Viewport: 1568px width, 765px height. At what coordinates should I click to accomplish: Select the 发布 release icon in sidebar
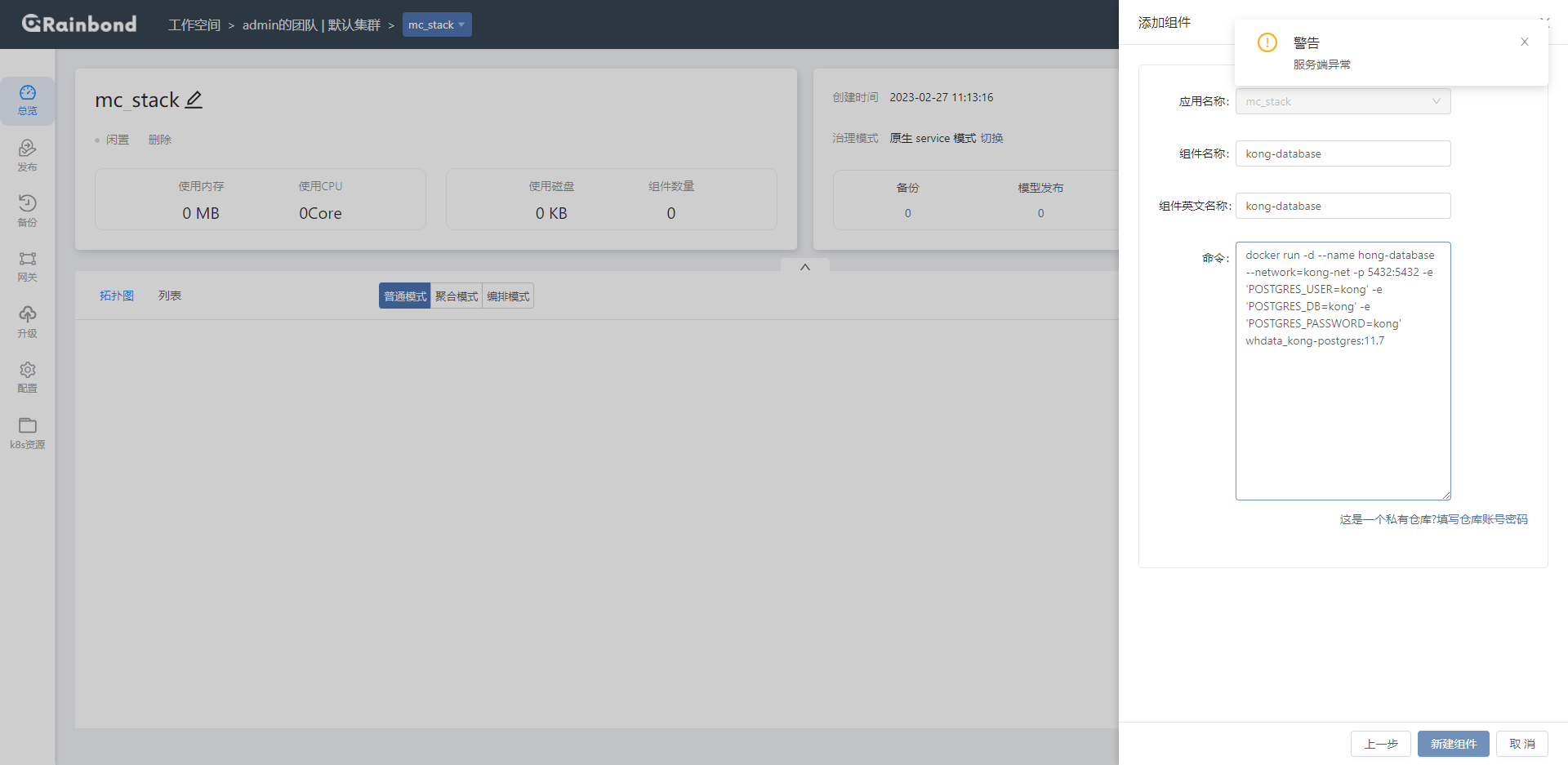[x=27, y=156]
